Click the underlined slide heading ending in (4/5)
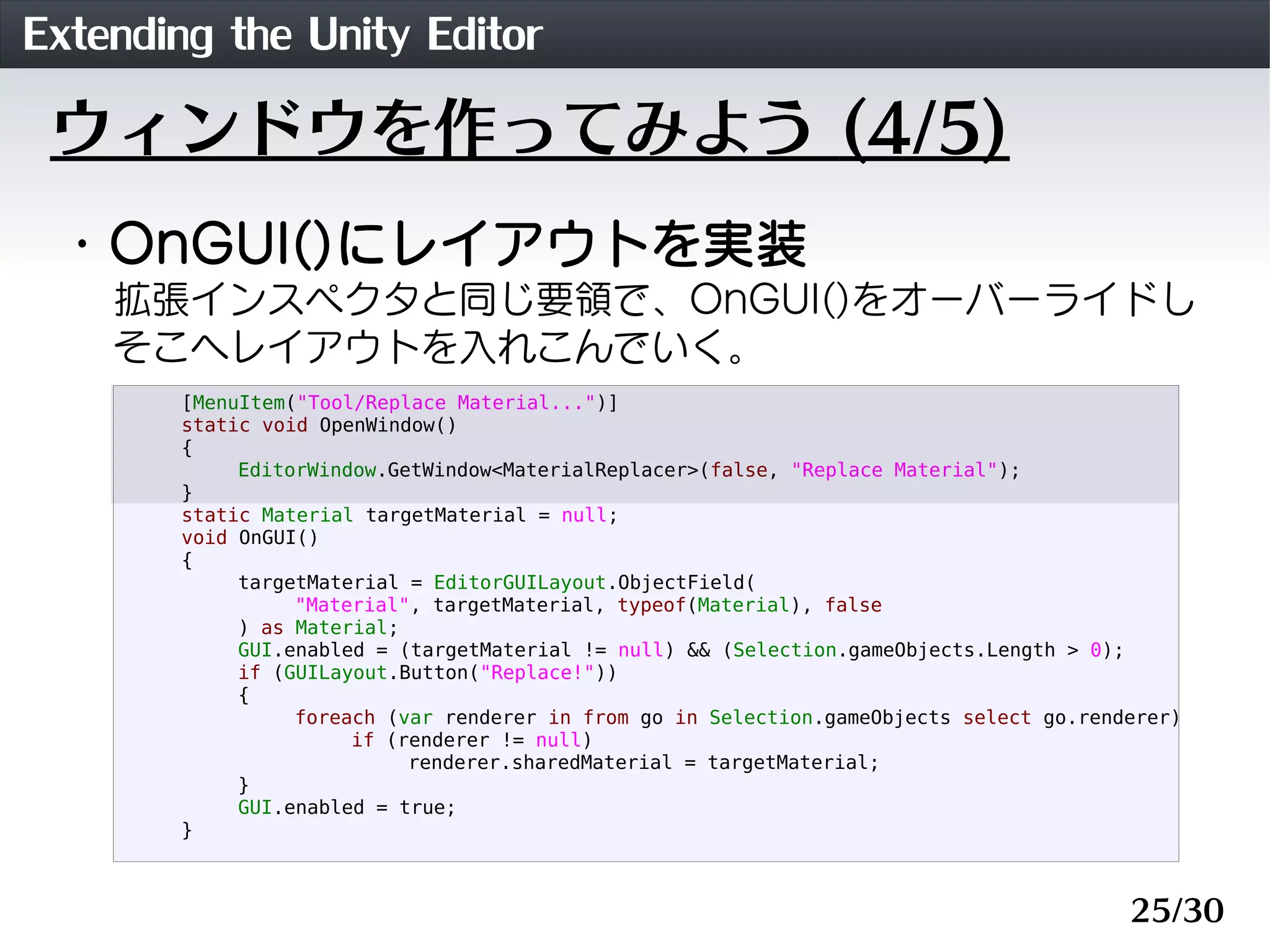 click(x=530, y=129)
